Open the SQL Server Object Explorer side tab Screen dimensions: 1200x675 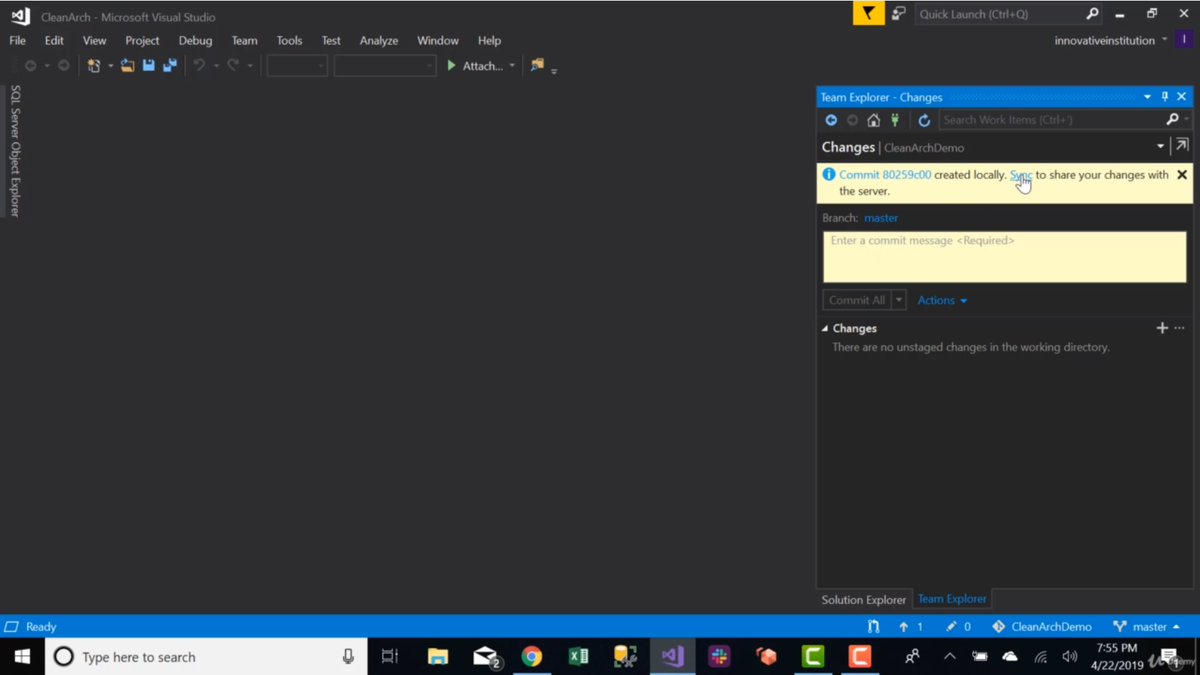pos(15,151)
